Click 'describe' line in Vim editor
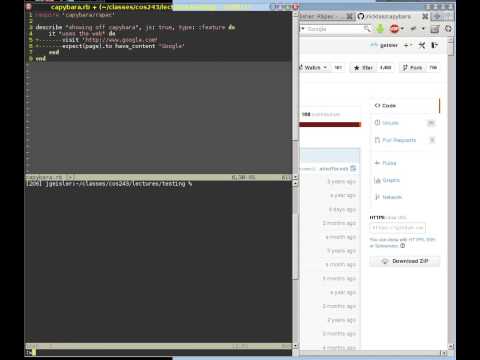Image resolution: width=480 pixels, height=360 pixels. [135, 27]
